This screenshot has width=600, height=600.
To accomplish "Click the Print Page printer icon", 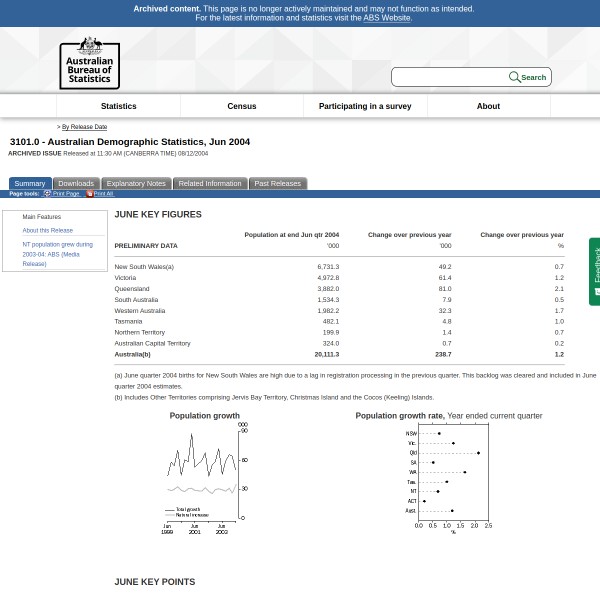I will (47, 194).
